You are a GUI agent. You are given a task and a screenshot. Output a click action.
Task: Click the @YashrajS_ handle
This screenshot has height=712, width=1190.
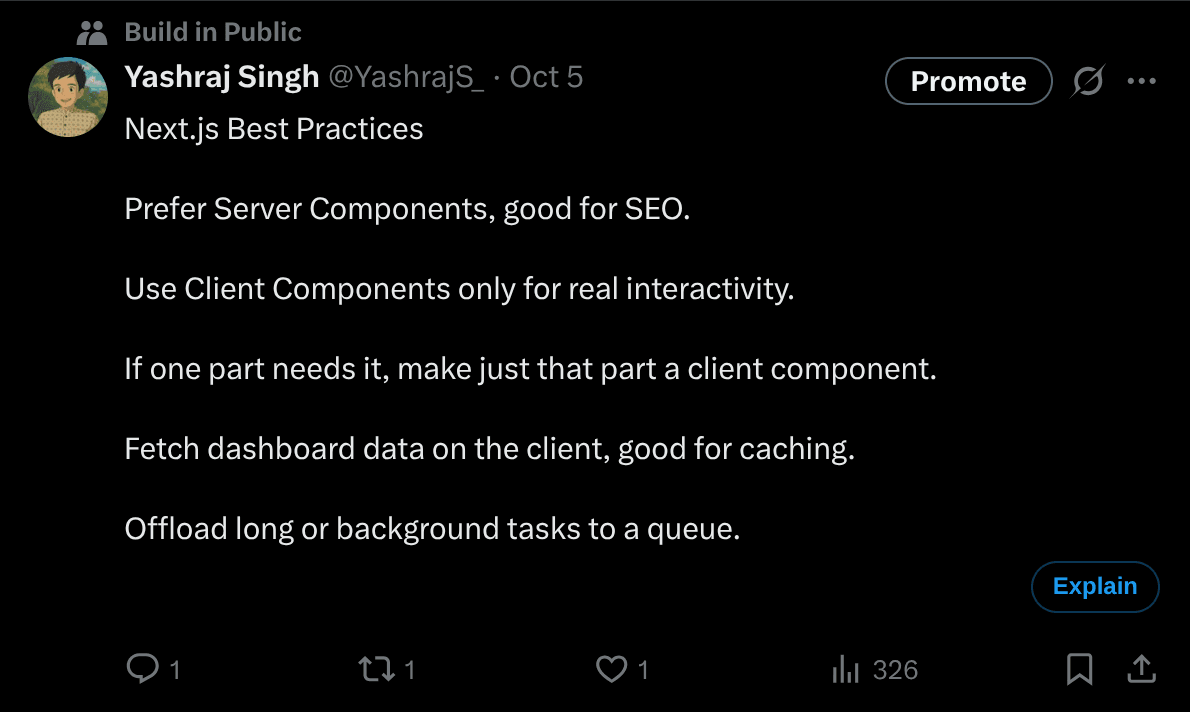point(406,77)
